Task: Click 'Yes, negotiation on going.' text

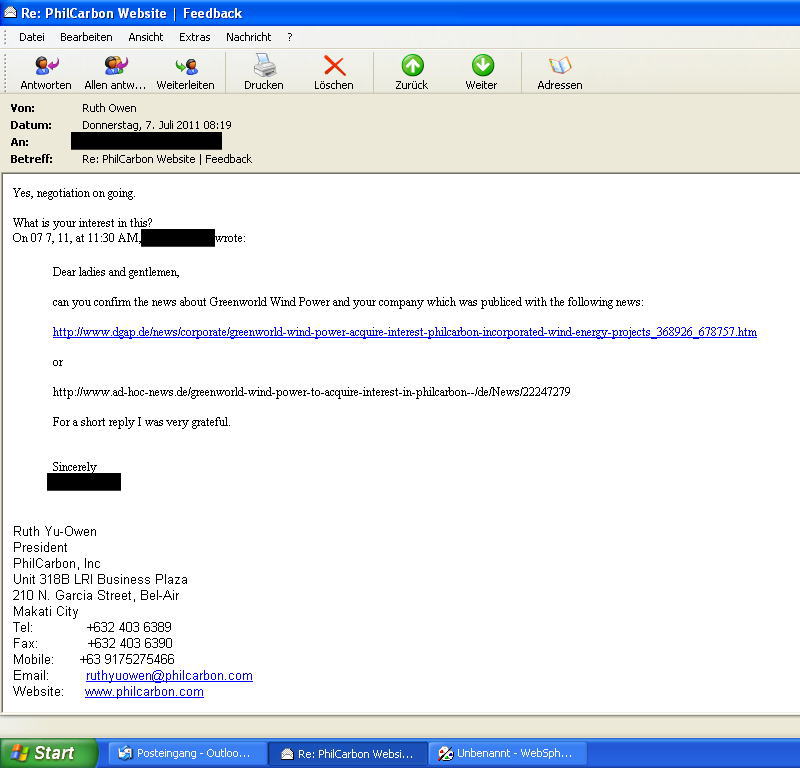Action: click(74, 193)
